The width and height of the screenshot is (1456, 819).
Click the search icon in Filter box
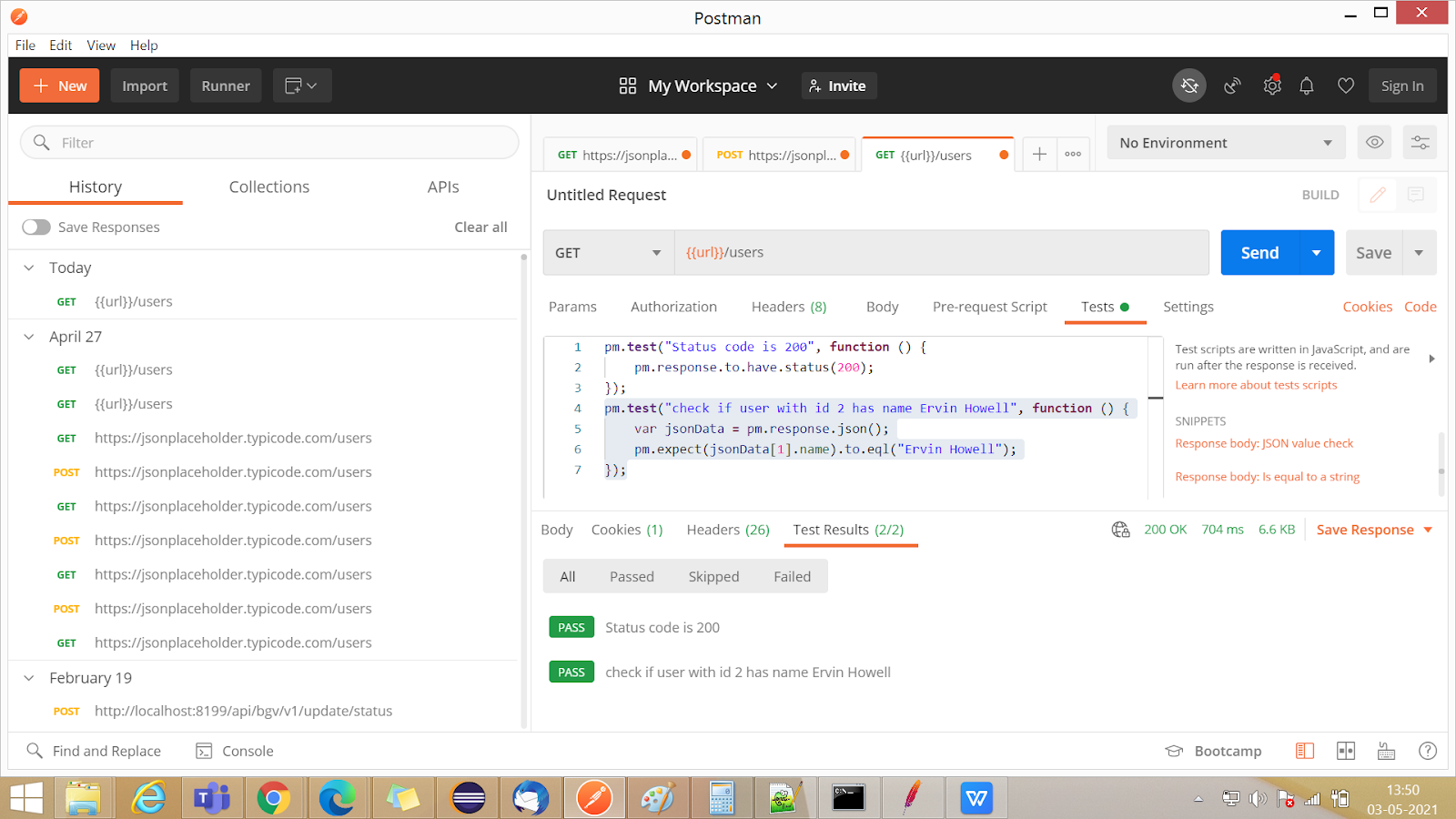tap(41, 142)
